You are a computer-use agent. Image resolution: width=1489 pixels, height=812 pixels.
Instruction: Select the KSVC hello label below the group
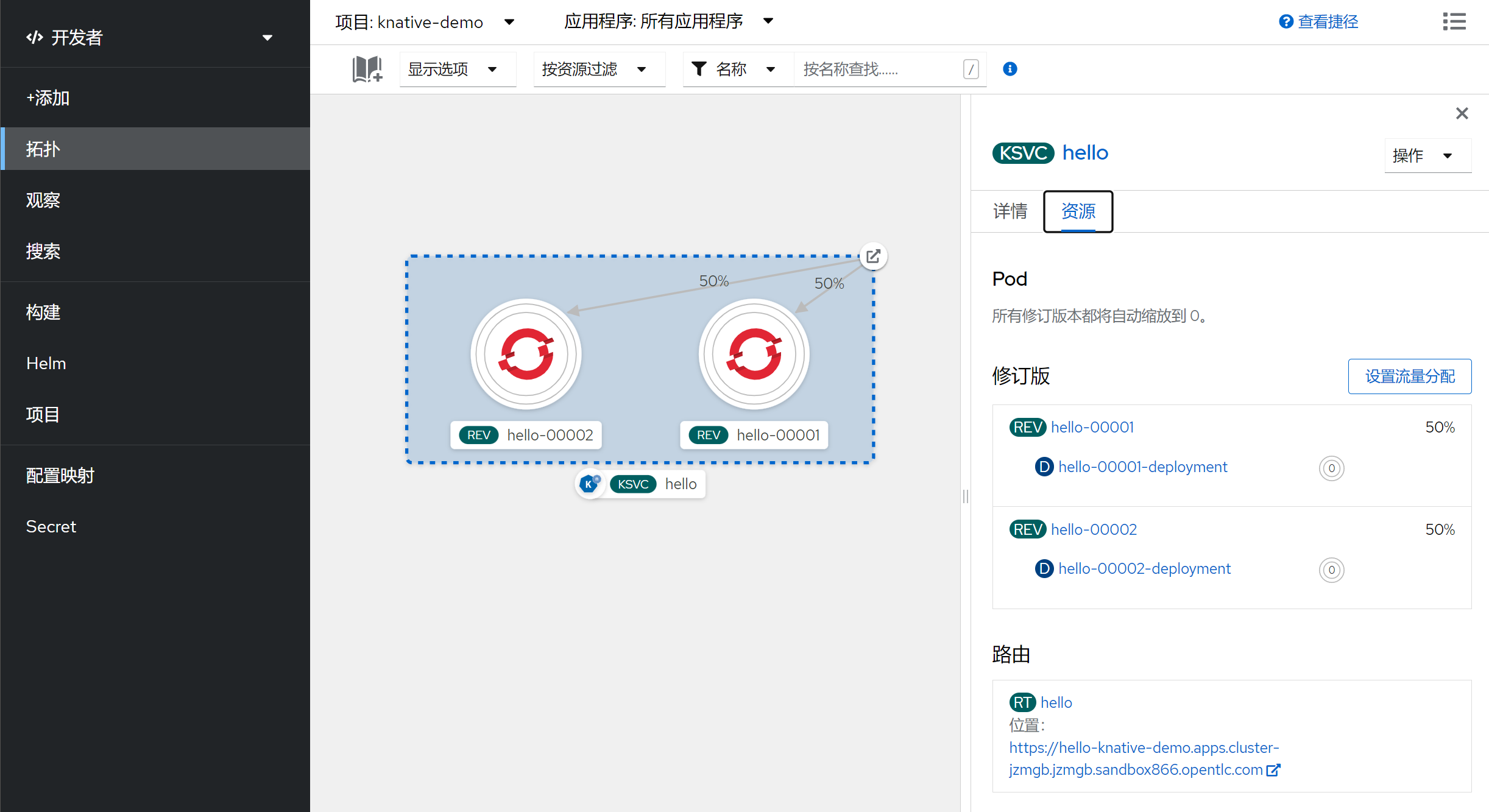654,484
